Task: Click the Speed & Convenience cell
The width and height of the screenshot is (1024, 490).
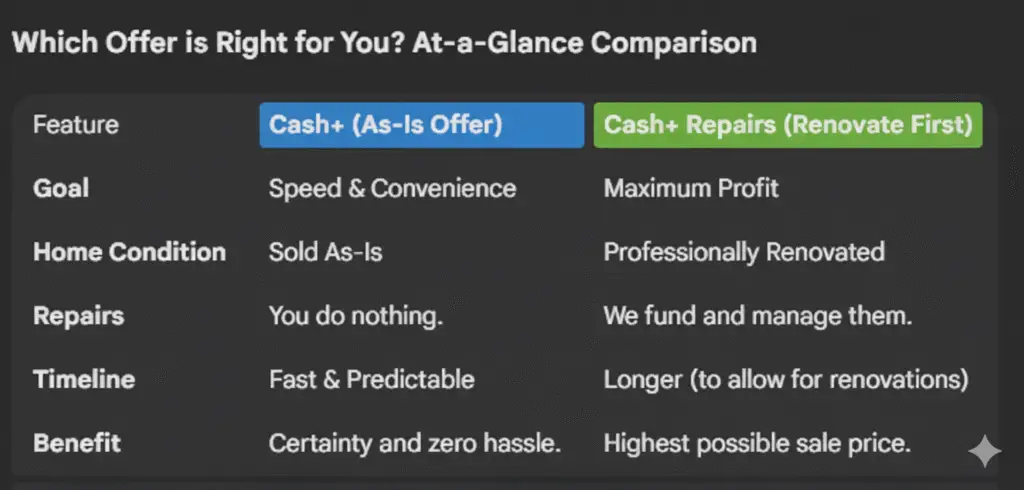Action: 392,188
